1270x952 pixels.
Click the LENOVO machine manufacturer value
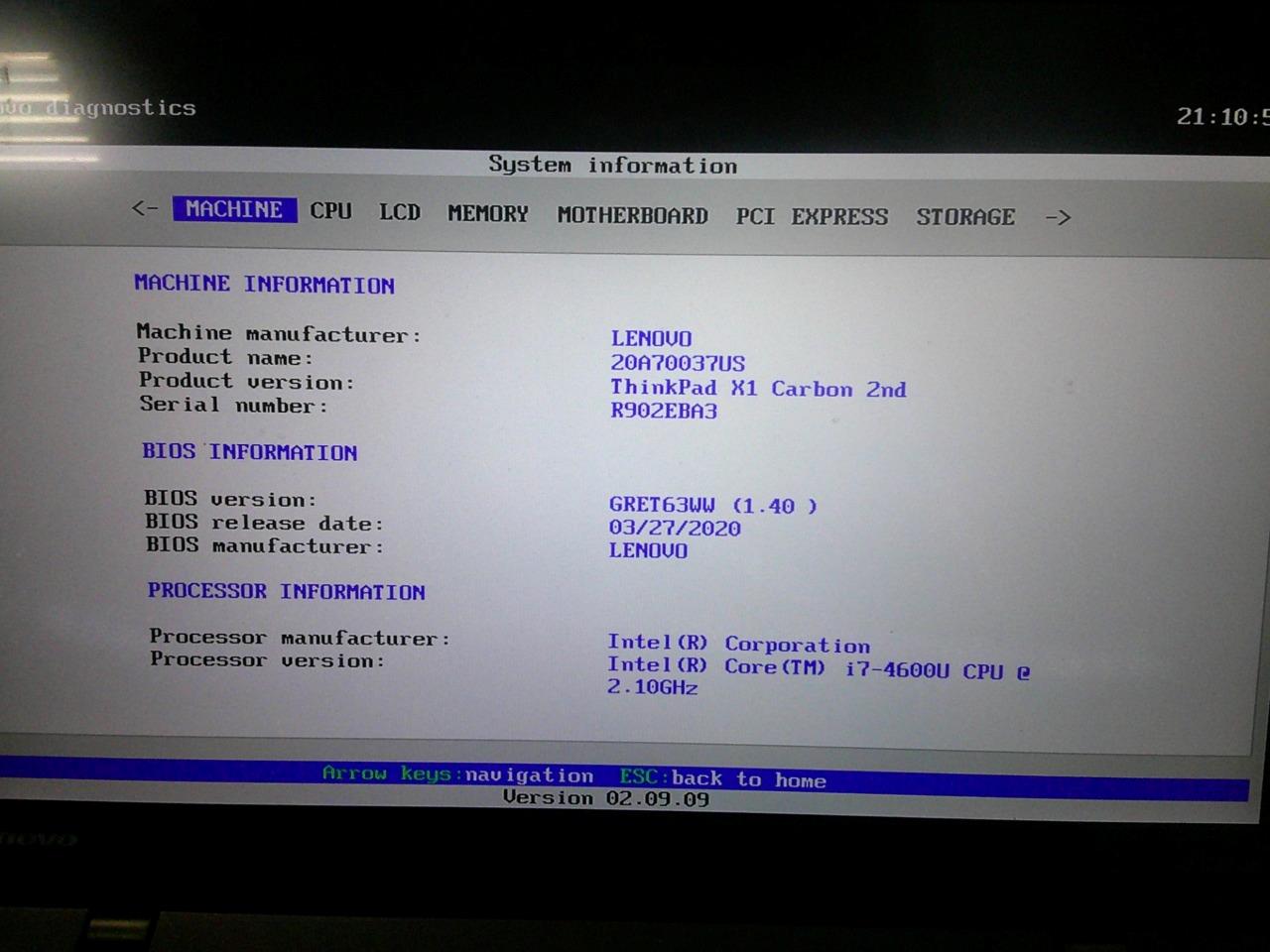pos(651,339)
